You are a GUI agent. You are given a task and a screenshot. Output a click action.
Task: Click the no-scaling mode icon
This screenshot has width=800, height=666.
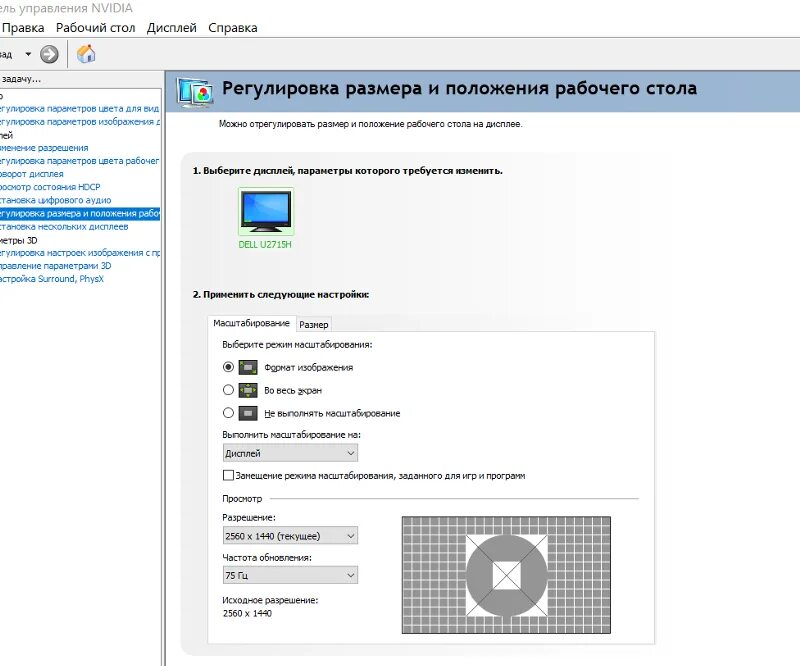pyautogui.click(x=248, y=413)
